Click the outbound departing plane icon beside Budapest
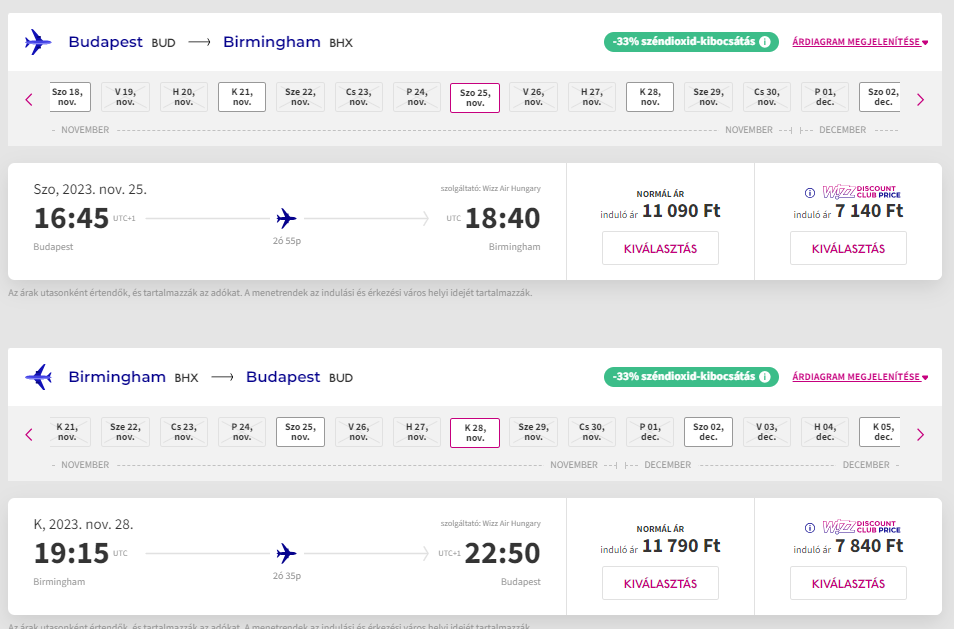Viewport: 954px width, 629px height. click(x=38, y=43)
